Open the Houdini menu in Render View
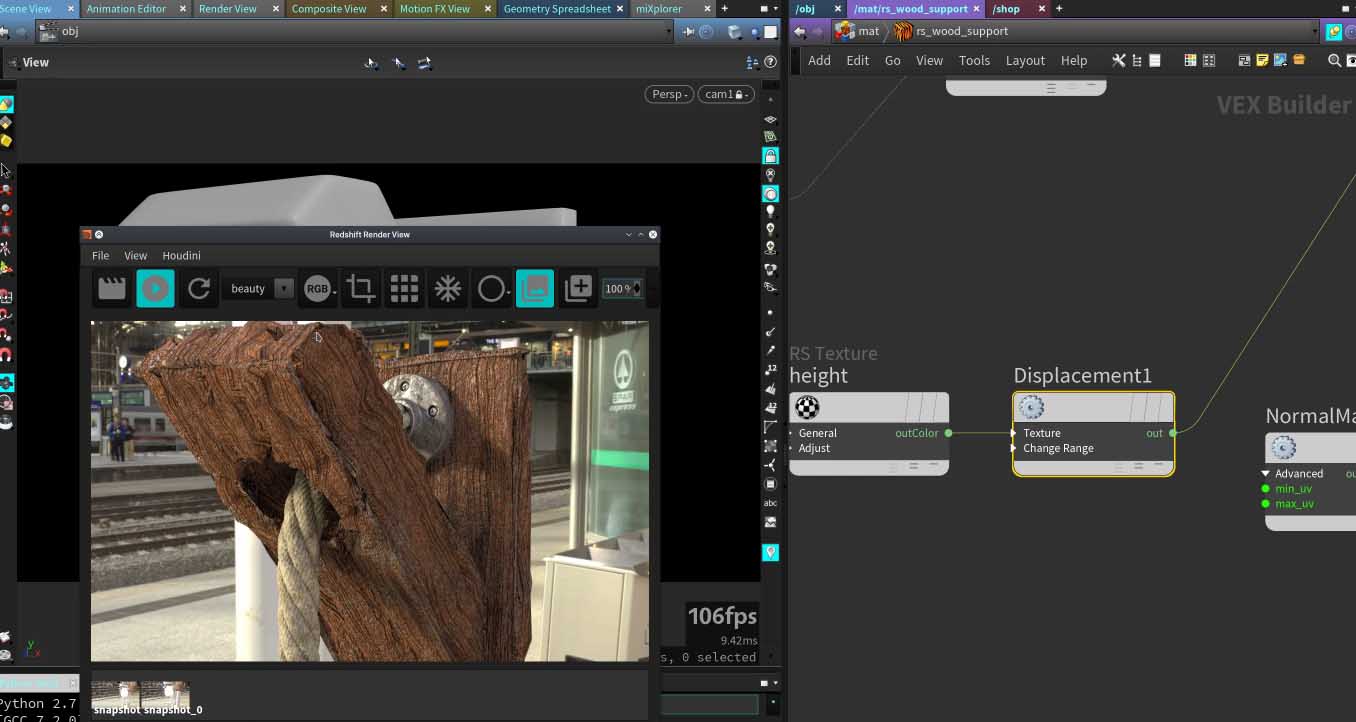This screenshot has width=1356, height=722. coord(181,256)
